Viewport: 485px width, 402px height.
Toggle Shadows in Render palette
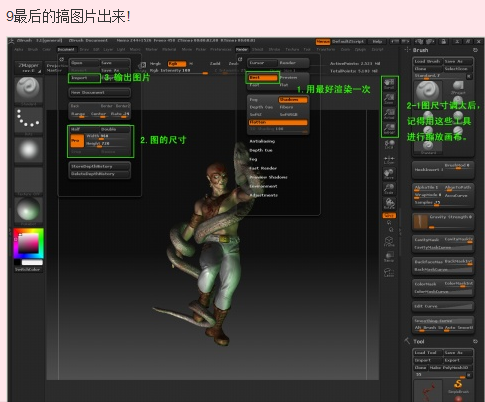[x=293, y=100]
